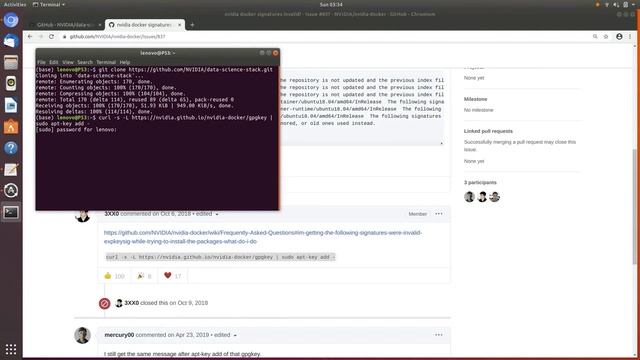The image size is (640, 360).
Task: Select the Terminal icon in the dock
Action: click(11, 212)
